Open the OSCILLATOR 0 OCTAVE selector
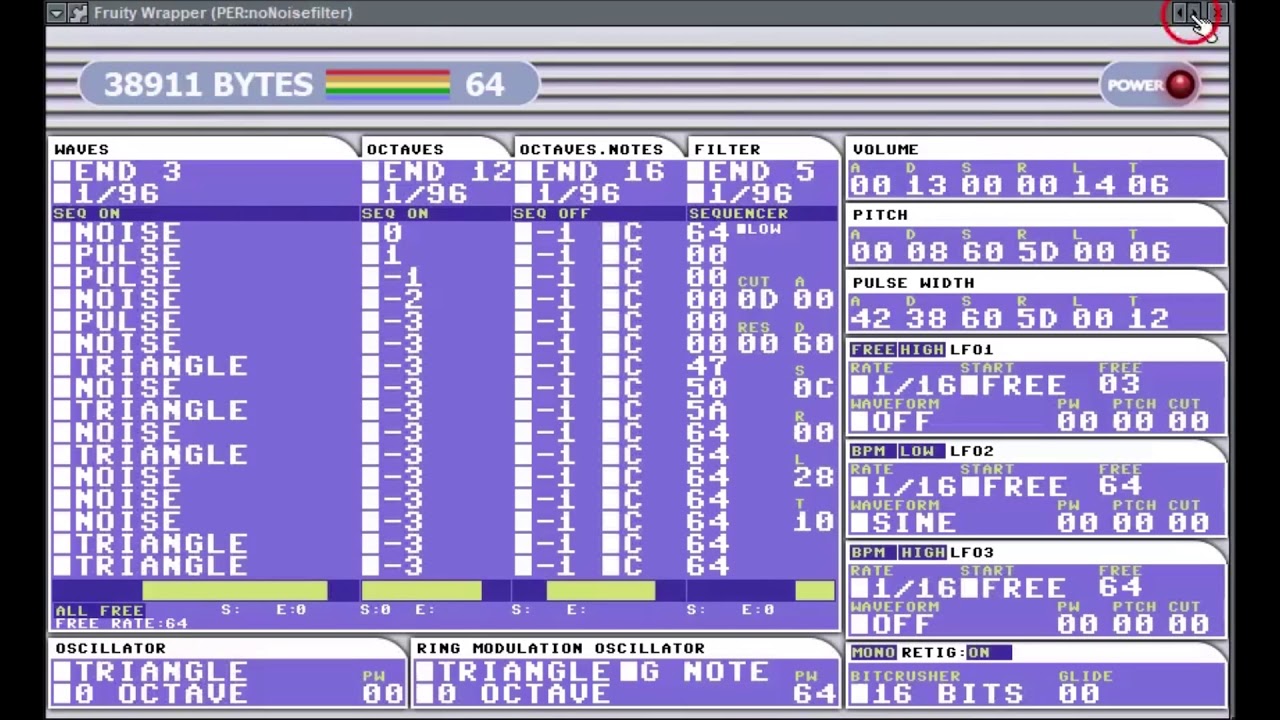Screen dimensions: 1280x720 click(151, 694)
